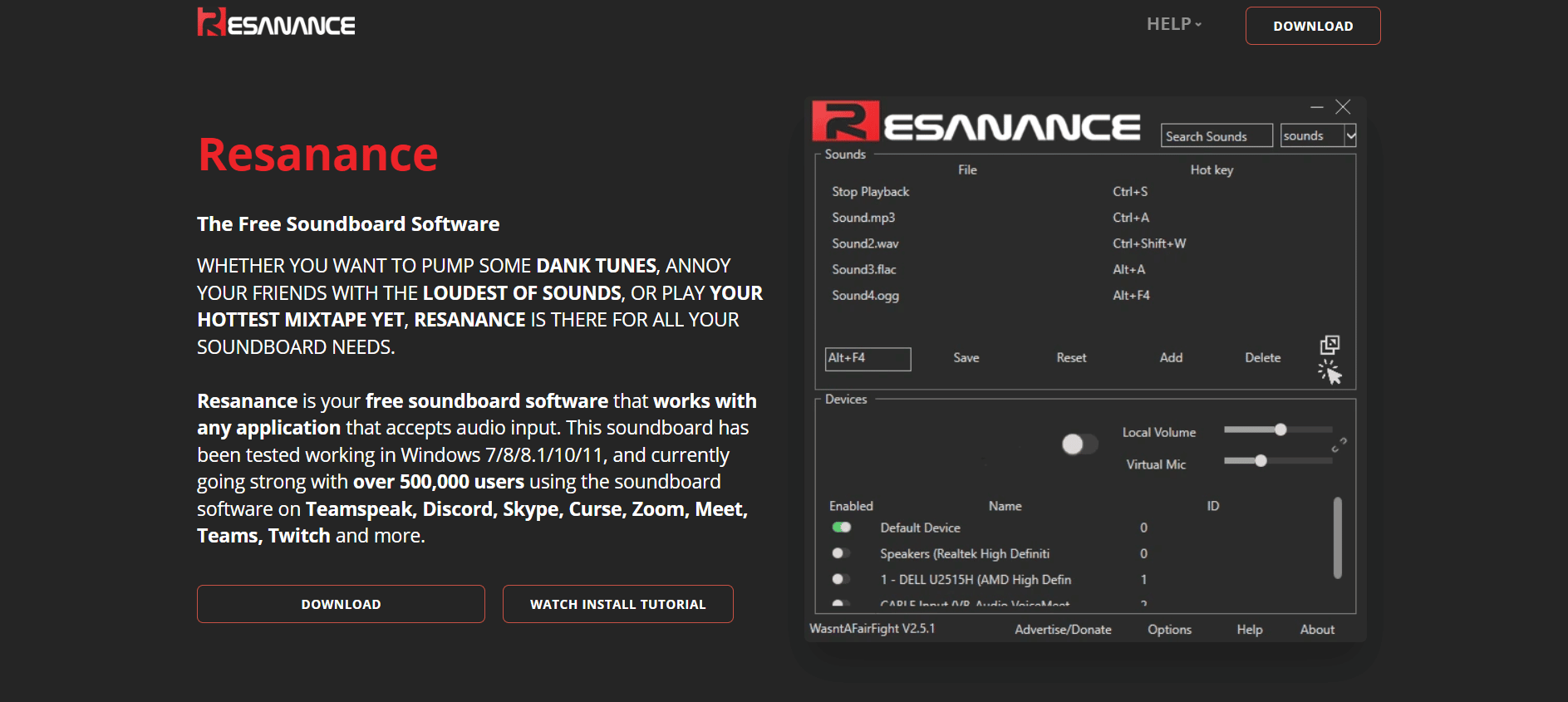Toggle the 1 - DELL U2515H switch
The image size is (1568, 702).
click(841, 579)
